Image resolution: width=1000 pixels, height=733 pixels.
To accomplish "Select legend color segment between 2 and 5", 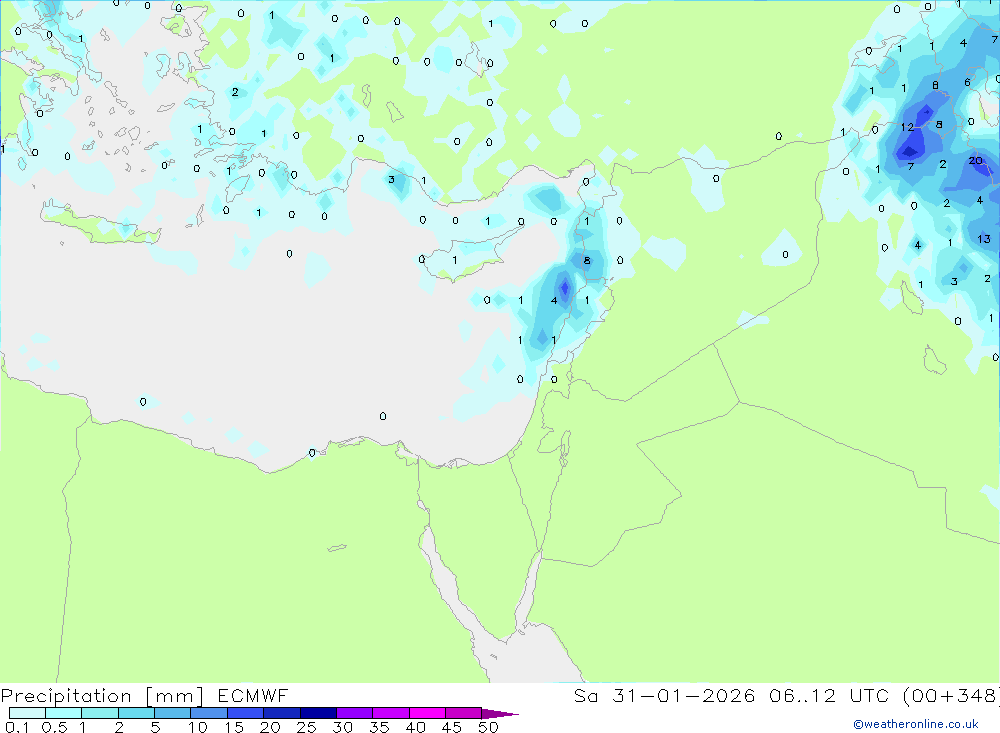I will click(136, 713).
